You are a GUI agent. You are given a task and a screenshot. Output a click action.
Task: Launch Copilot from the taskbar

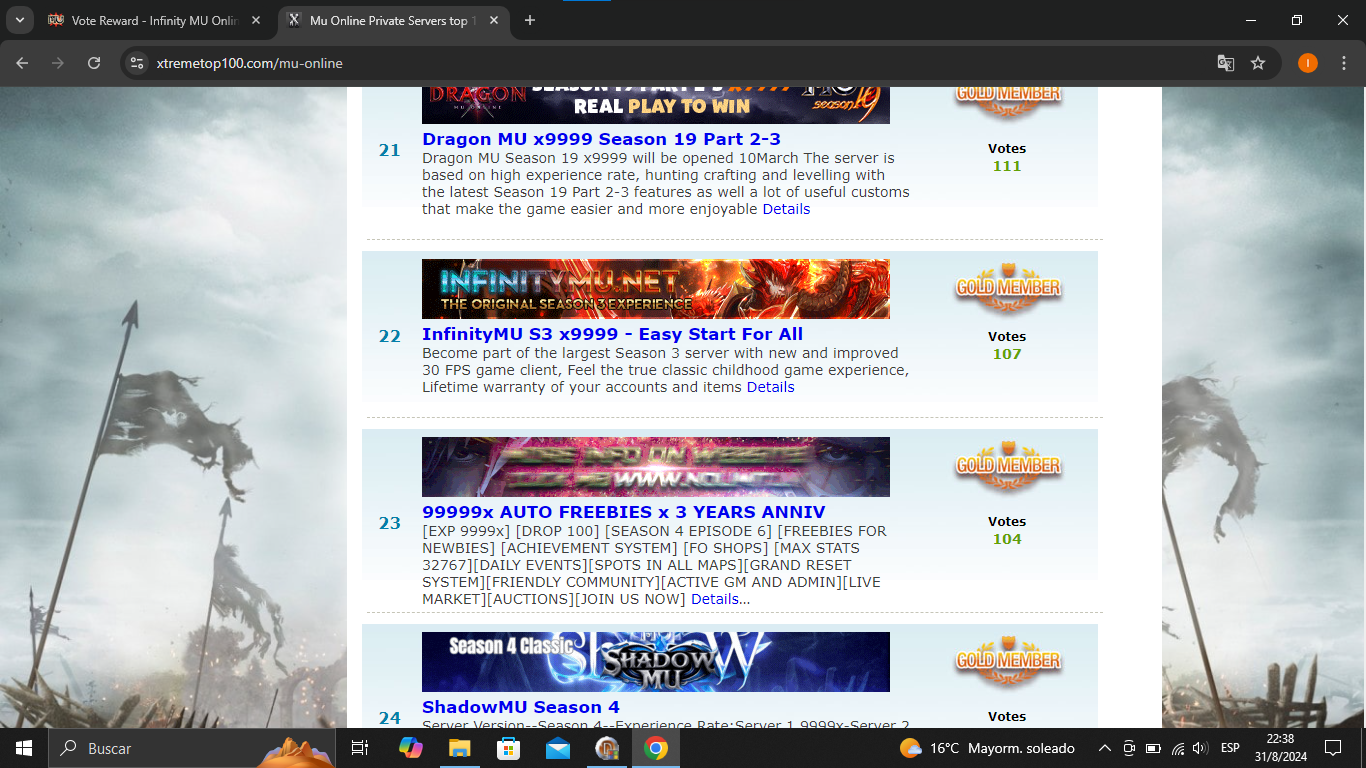[410, 748]
